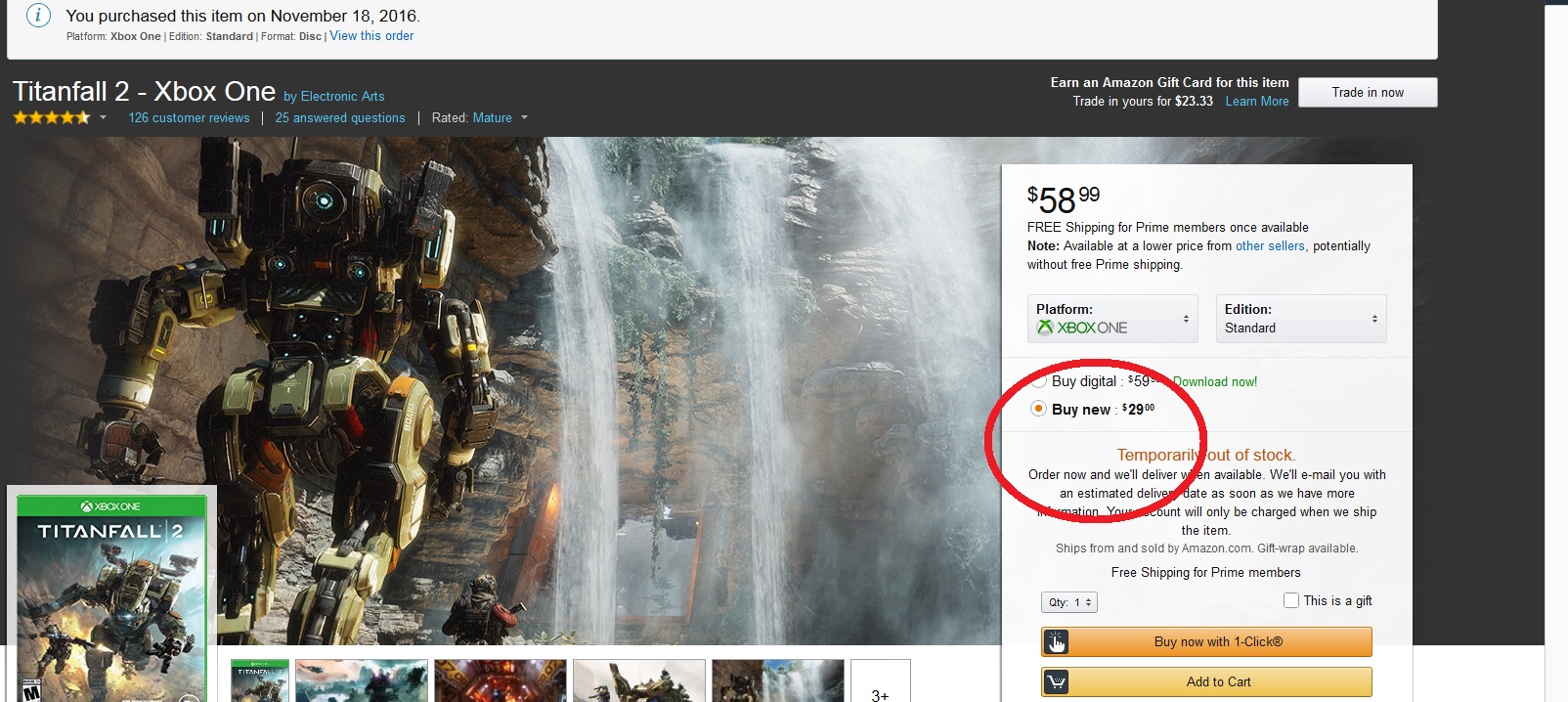Click the Titanfall 2 box art cover image
Screen dimensions: 1568x702
(112, 598)
